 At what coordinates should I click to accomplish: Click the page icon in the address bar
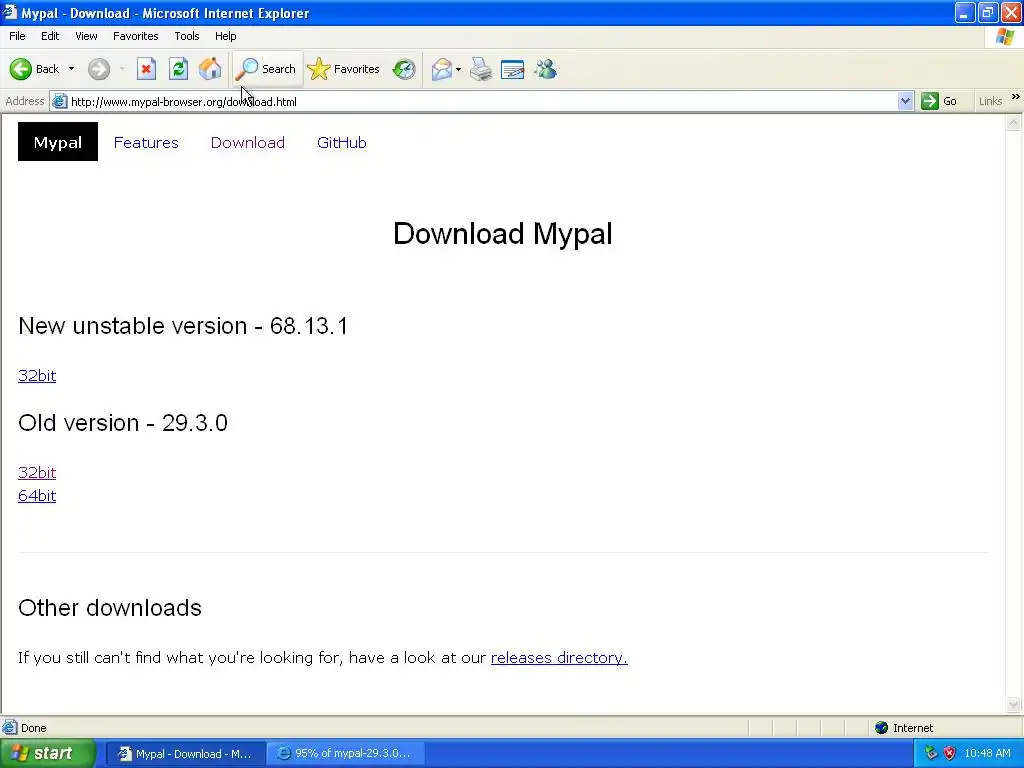tap(59, 101)
